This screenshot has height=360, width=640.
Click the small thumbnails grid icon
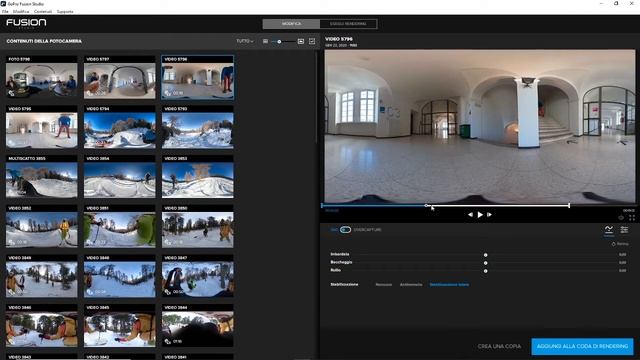[x=265, y=41]
